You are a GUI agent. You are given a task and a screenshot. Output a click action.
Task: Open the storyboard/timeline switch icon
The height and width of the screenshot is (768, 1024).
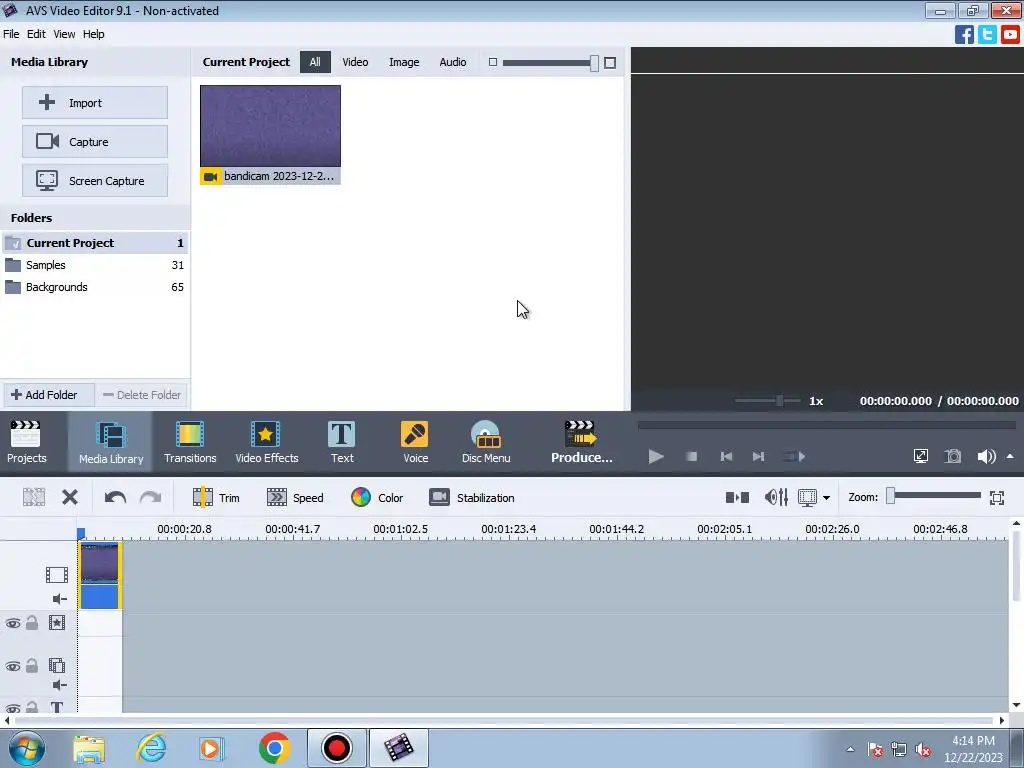click(x=737, y=498)
